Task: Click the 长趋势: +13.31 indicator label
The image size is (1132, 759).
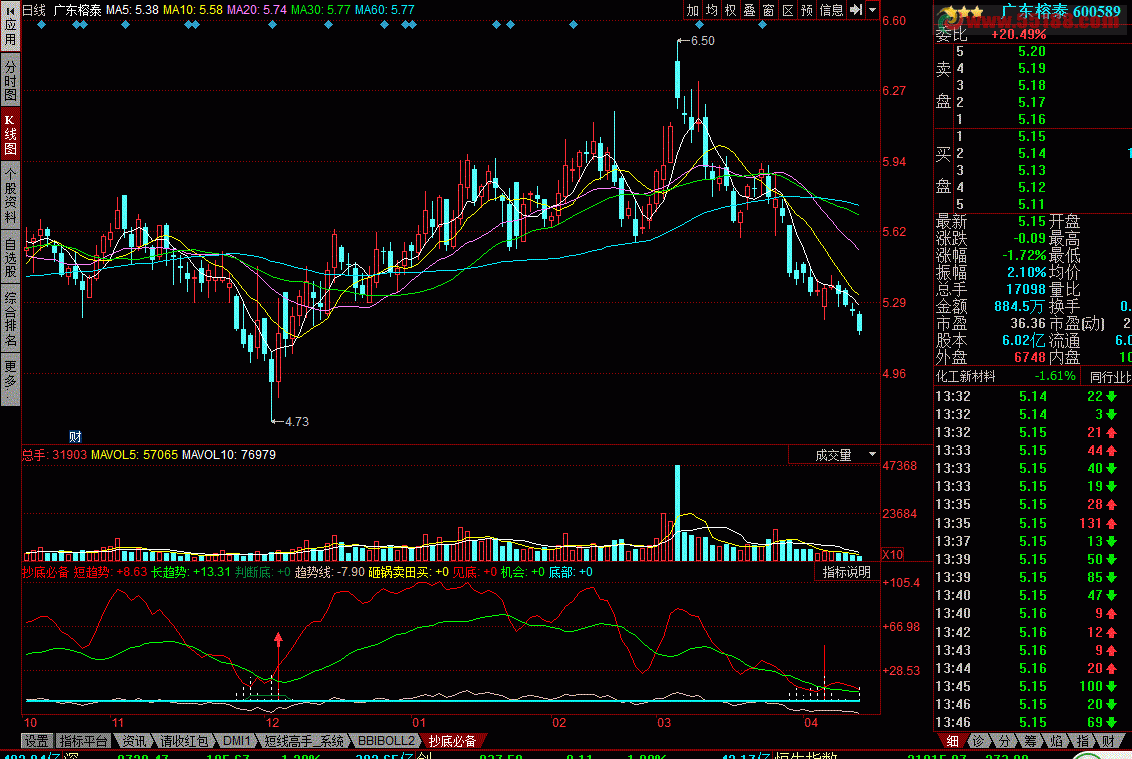Action: (191, 572)
